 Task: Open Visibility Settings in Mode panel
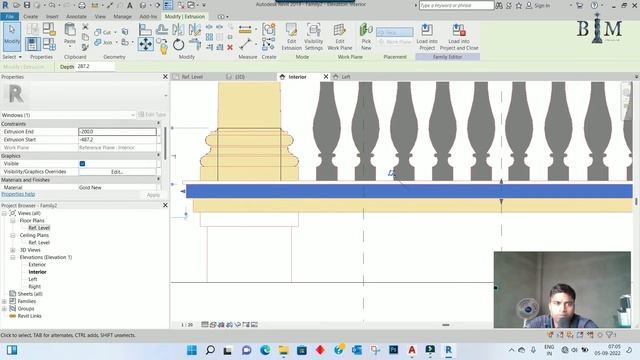[313, 37]
